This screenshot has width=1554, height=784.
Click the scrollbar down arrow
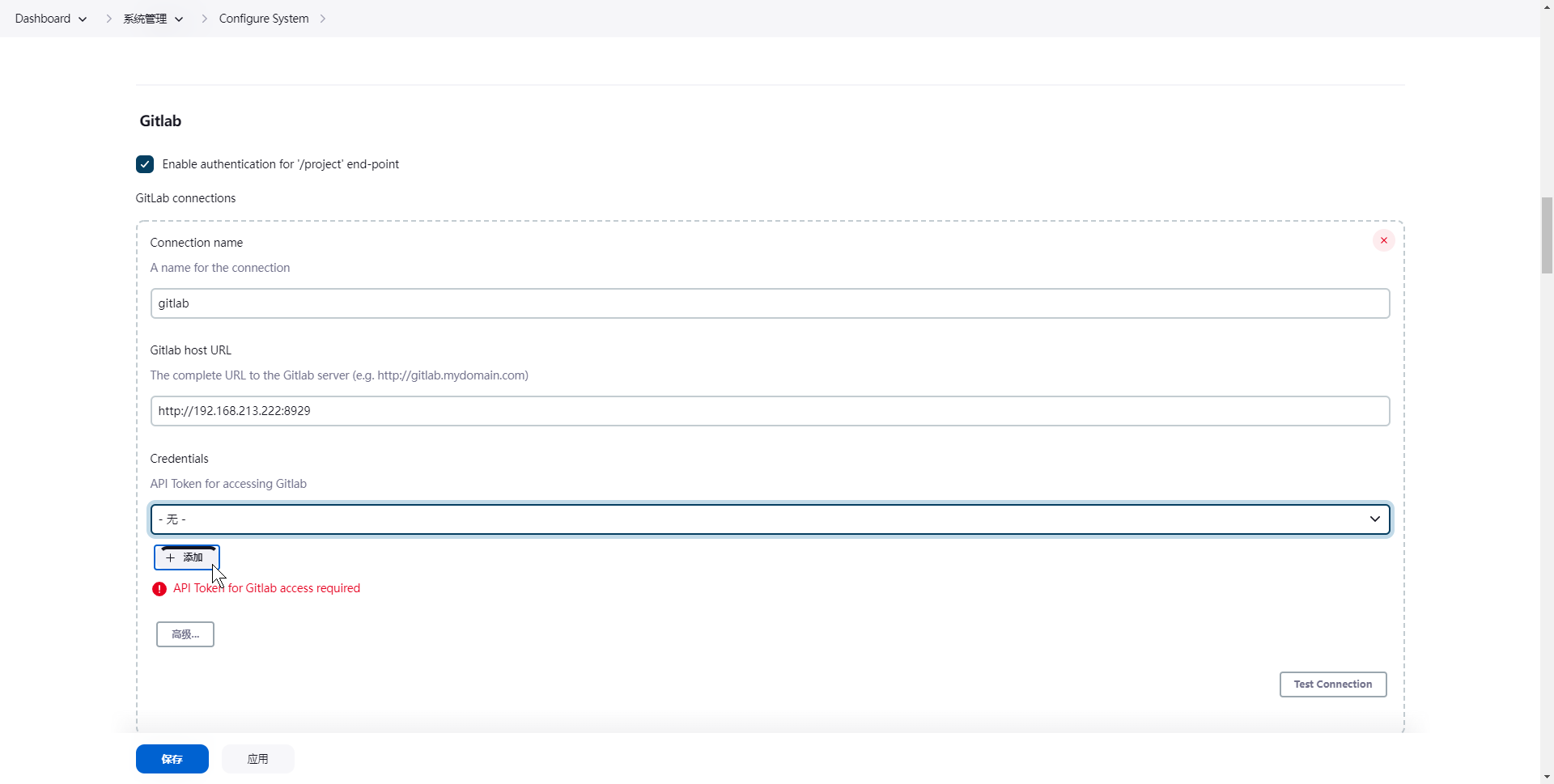pos(1547,778)
